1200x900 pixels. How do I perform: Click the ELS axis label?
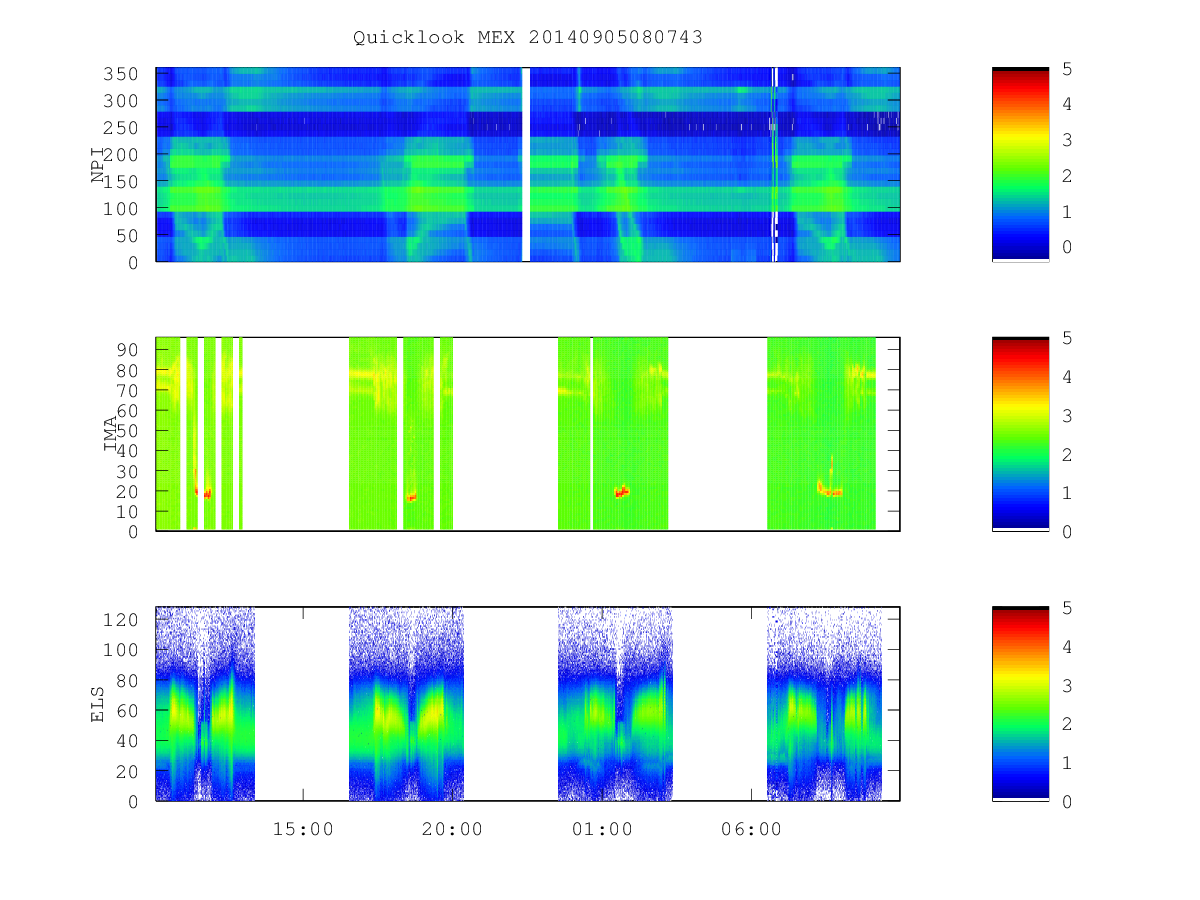[98, 704]
